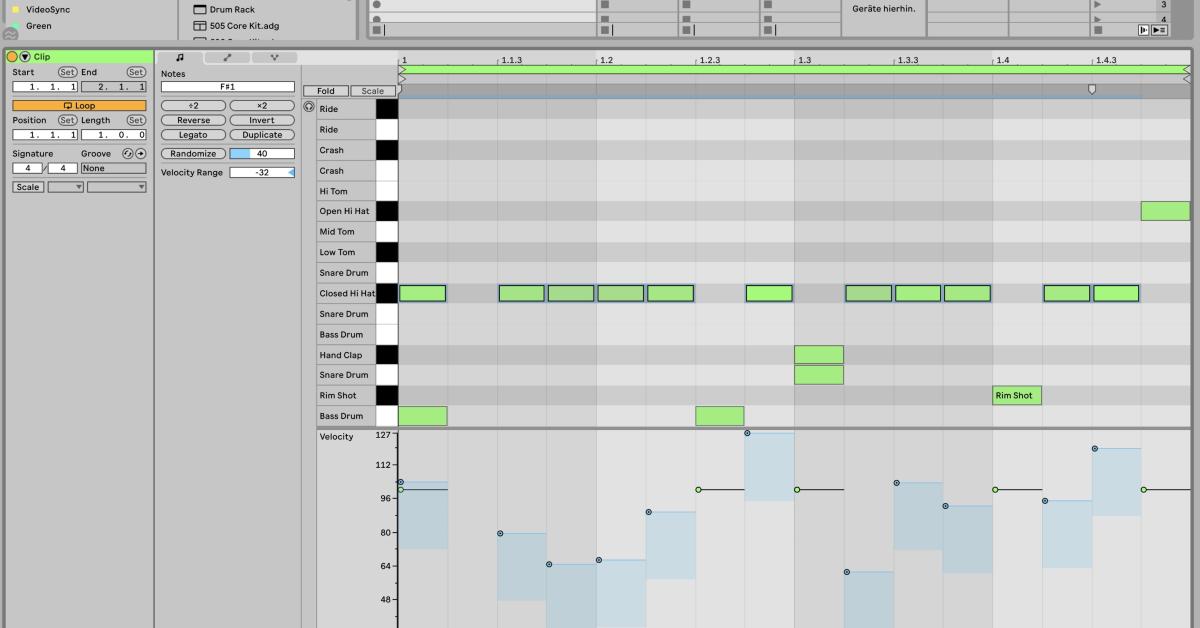
Task: Disable the clip with the orange activator circle
Action: coord(12,56)
